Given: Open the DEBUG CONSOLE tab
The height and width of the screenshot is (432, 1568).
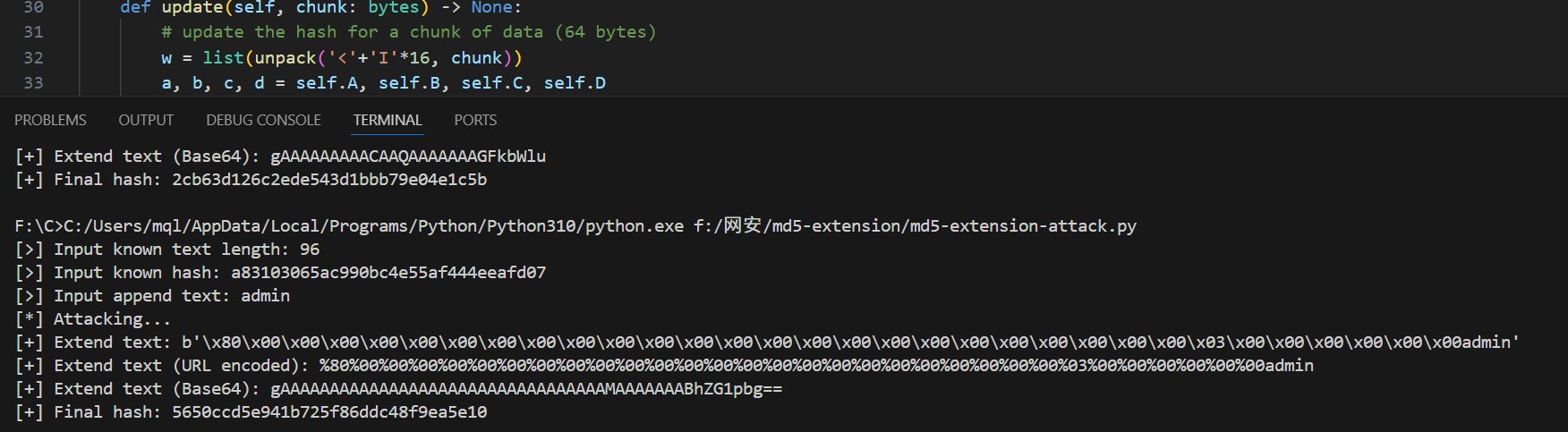Looking at the screenshot, I should click(x=263, y=120).
